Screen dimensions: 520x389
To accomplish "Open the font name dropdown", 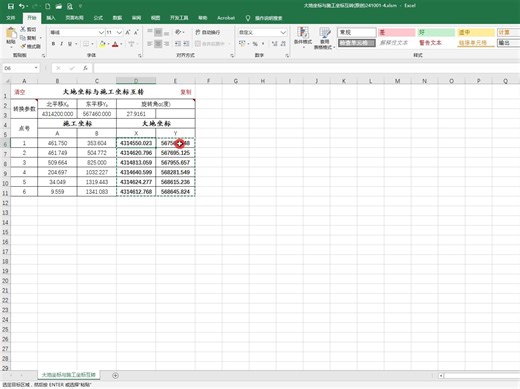I will pos(101,32).
